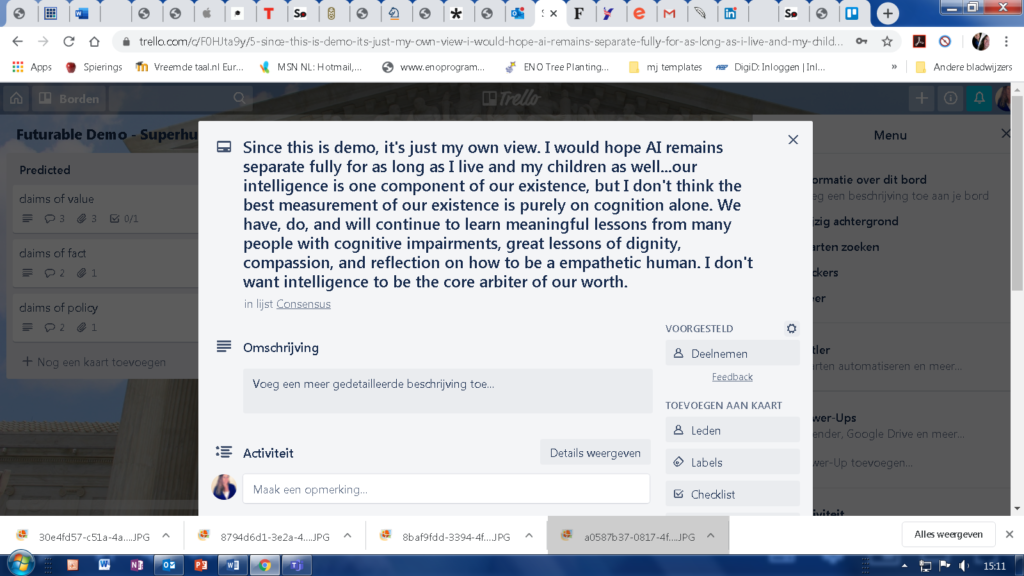Switch to the Gmail tab
Image resolution: width=1024 pixels, height=576 pixels.
click(x=669, y=13)
